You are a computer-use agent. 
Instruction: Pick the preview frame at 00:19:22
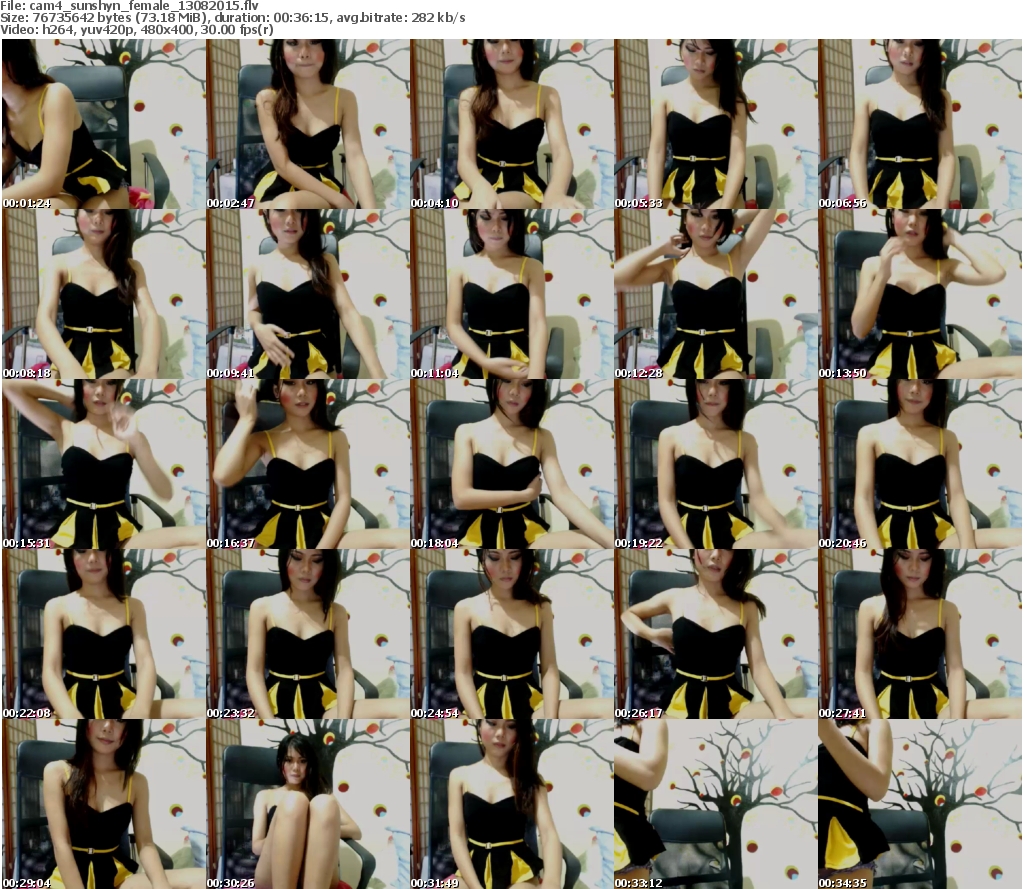(x=716, y=464)
